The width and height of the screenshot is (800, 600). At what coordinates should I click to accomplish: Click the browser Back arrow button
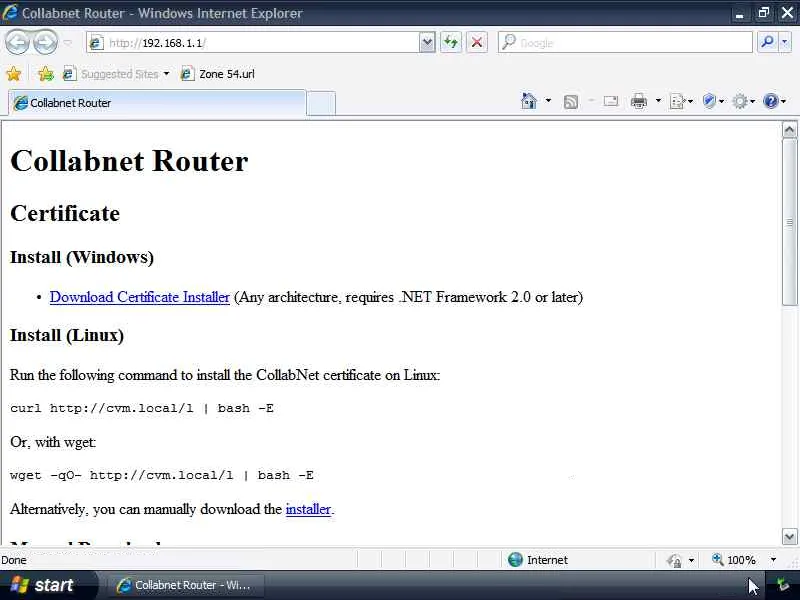tap(17, 42)
